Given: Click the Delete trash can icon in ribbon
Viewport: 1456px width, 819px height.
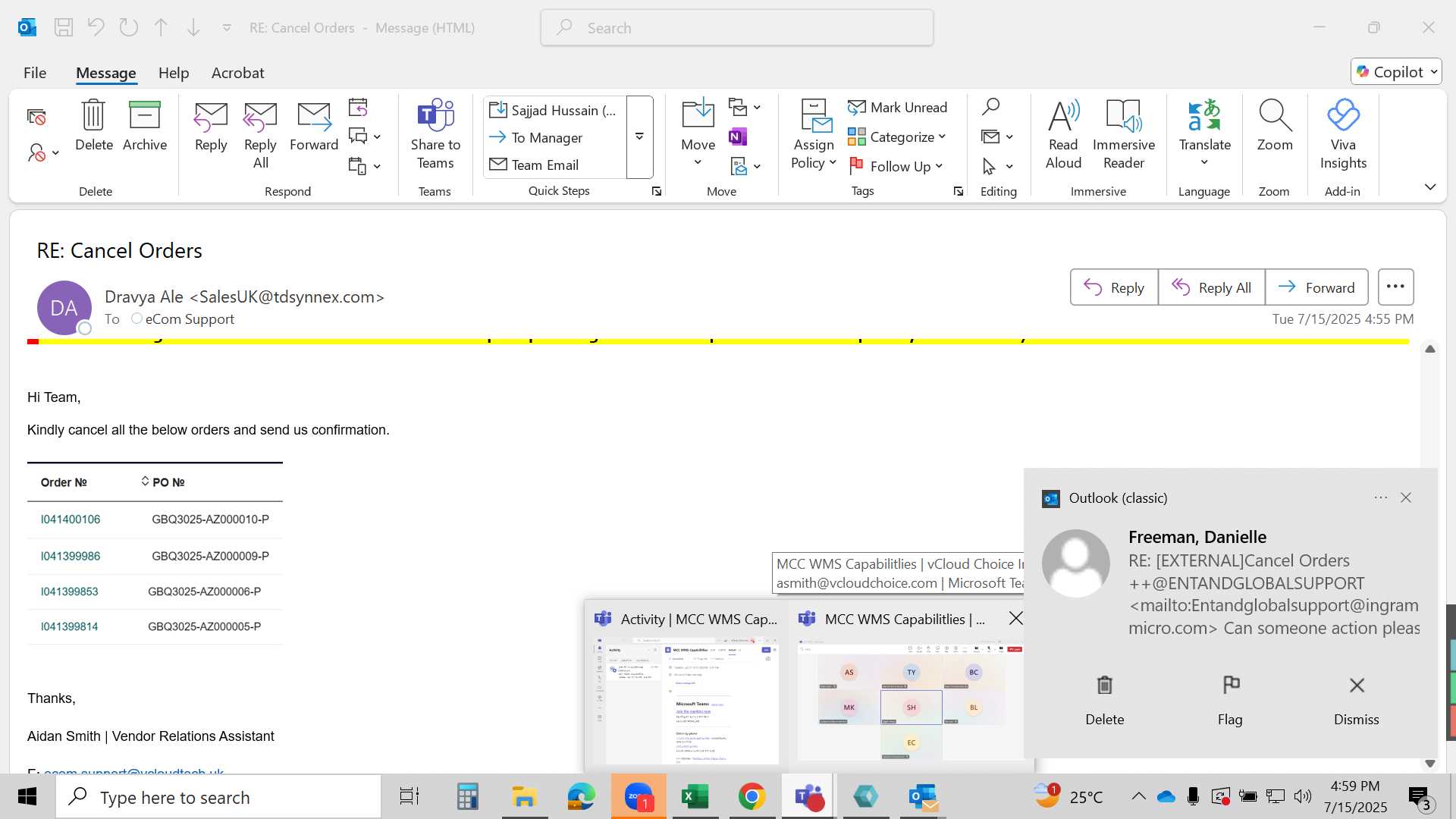Looking at the screenshot, I should 94,126.
